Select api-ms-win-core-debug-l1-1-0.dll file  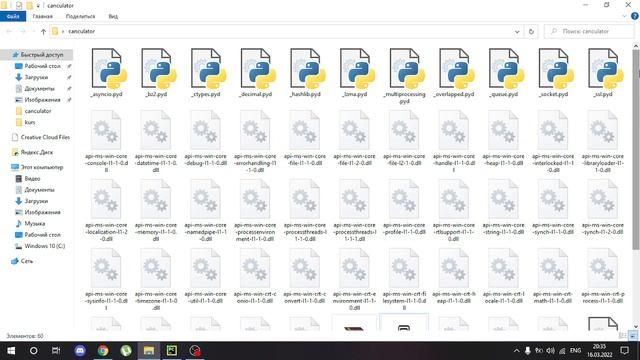point(205,138)
